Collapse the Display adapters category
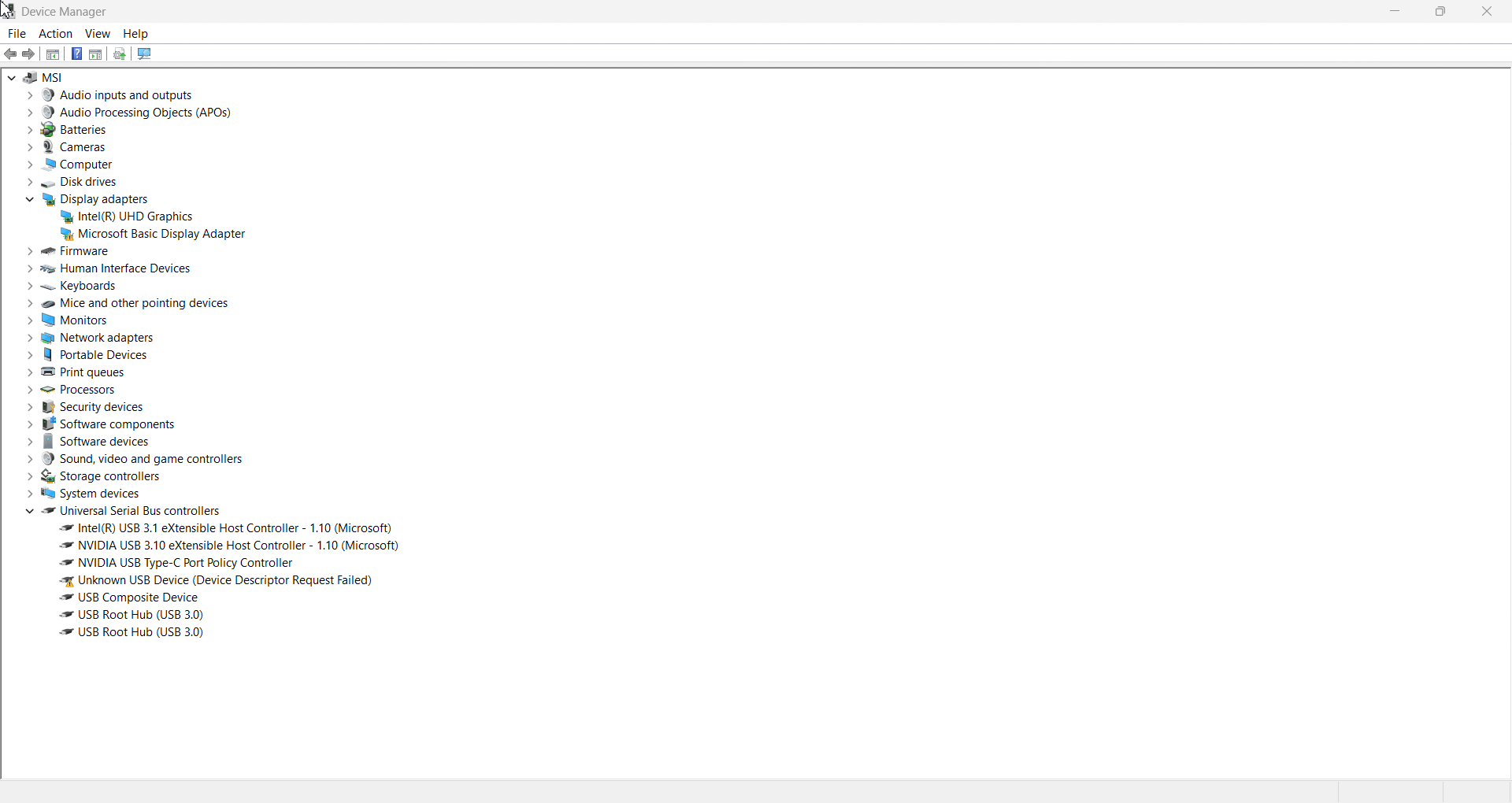1512x803 pixels. [x=30, y=199]
